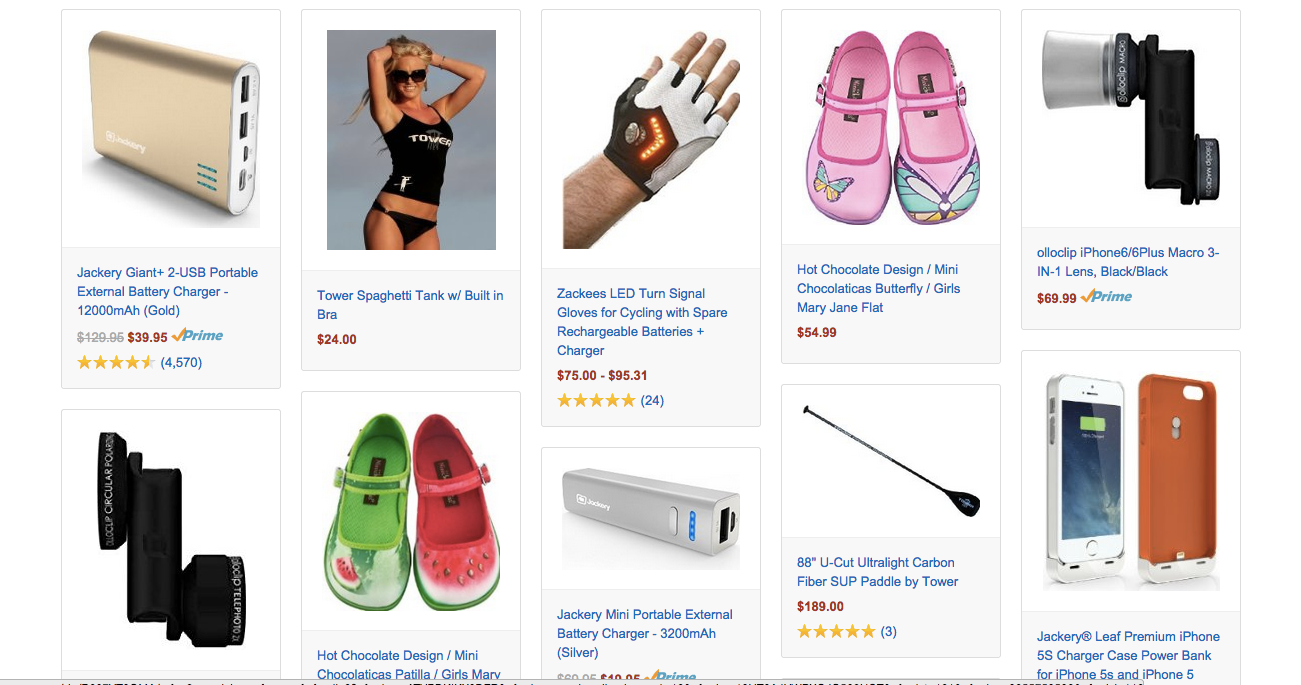Open the carbon fiber SUP paddle image

click(x=891, y=461)
